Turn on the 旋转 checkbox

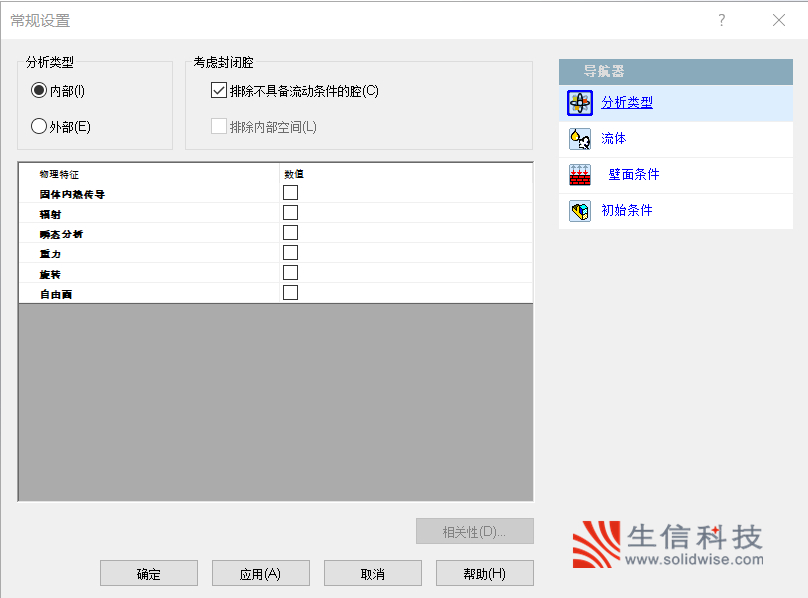click(x=290, y=273)
